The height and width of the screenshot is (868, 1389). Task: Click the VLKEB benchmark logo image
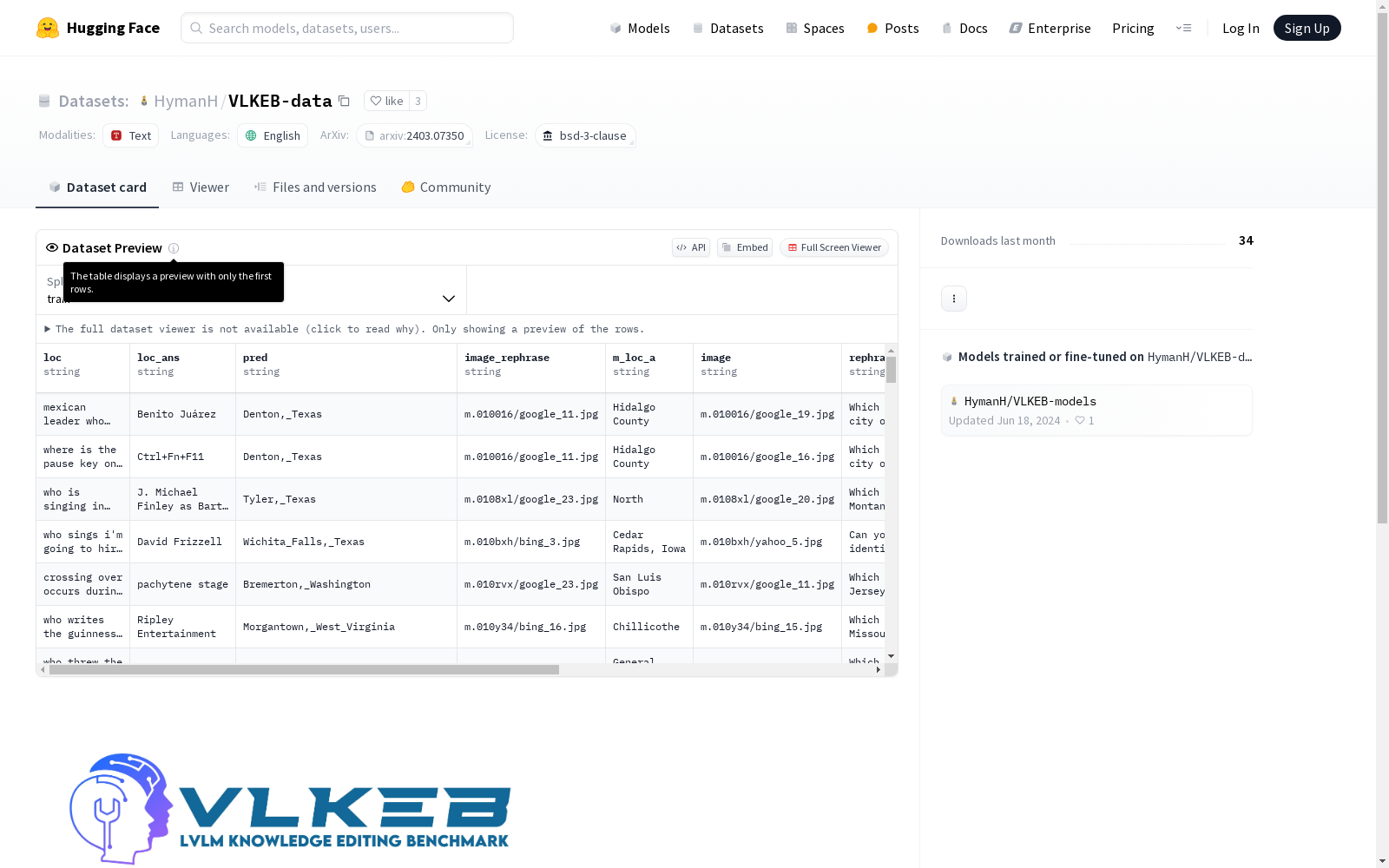pos(290,808)
